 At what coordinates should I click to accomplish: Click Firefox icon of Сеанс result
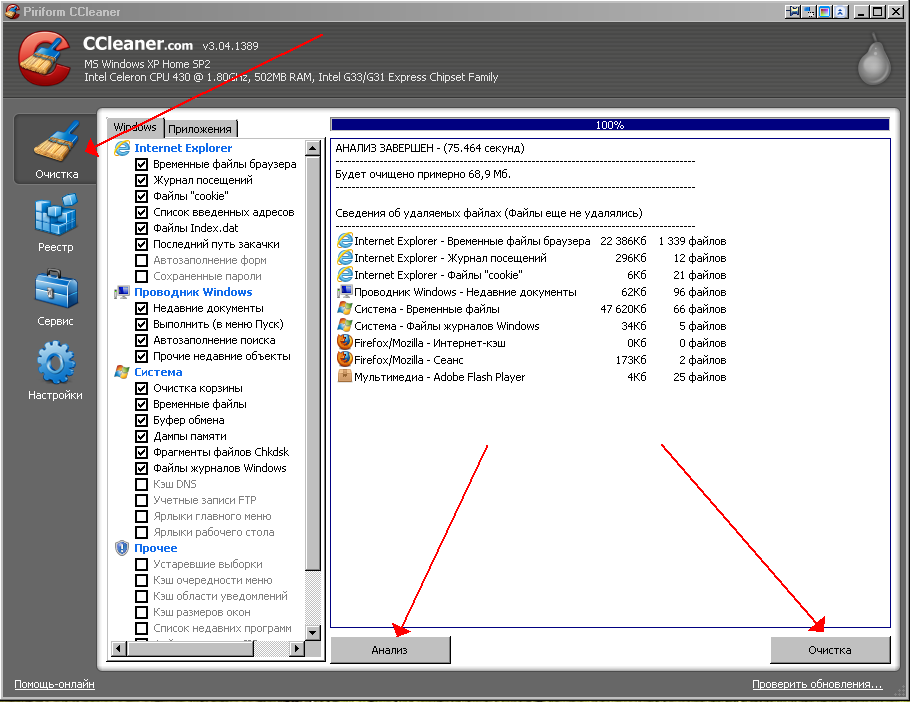(345, 359)
